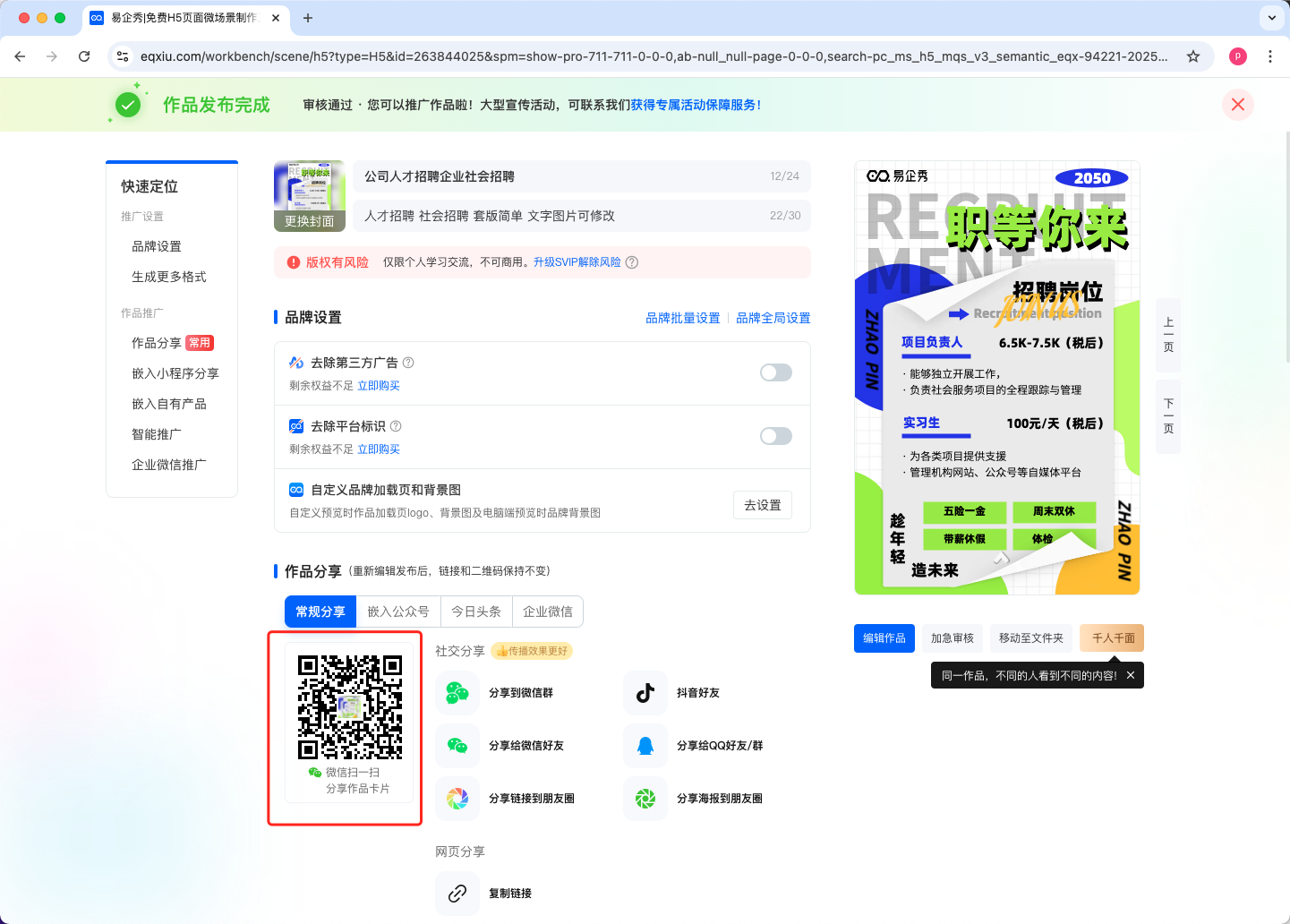Click the 编辑作品 button
Image resolution: width=1290 pixels, height=924 pixels.
pos(884,638)
